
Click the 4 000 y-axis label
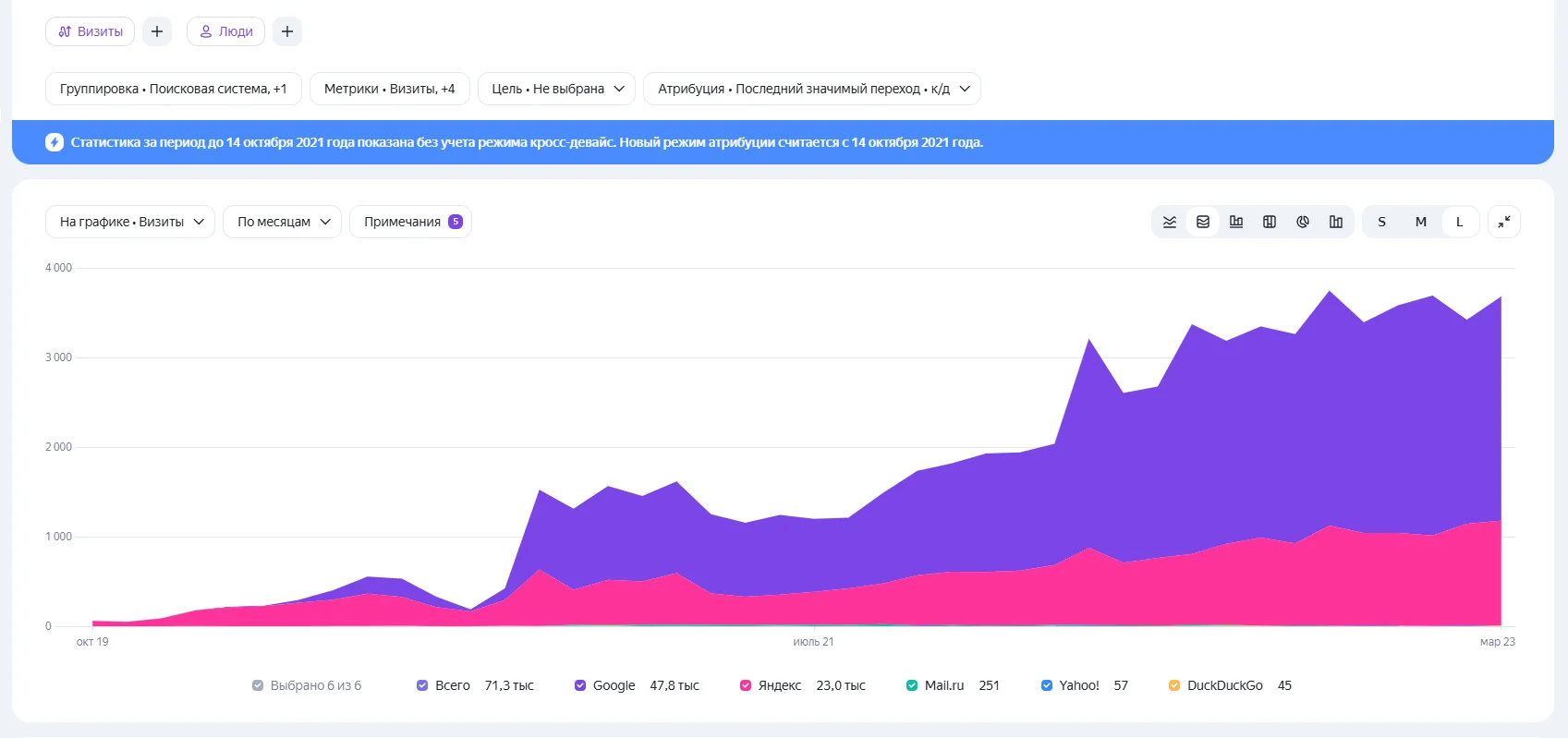pos(58,268)
